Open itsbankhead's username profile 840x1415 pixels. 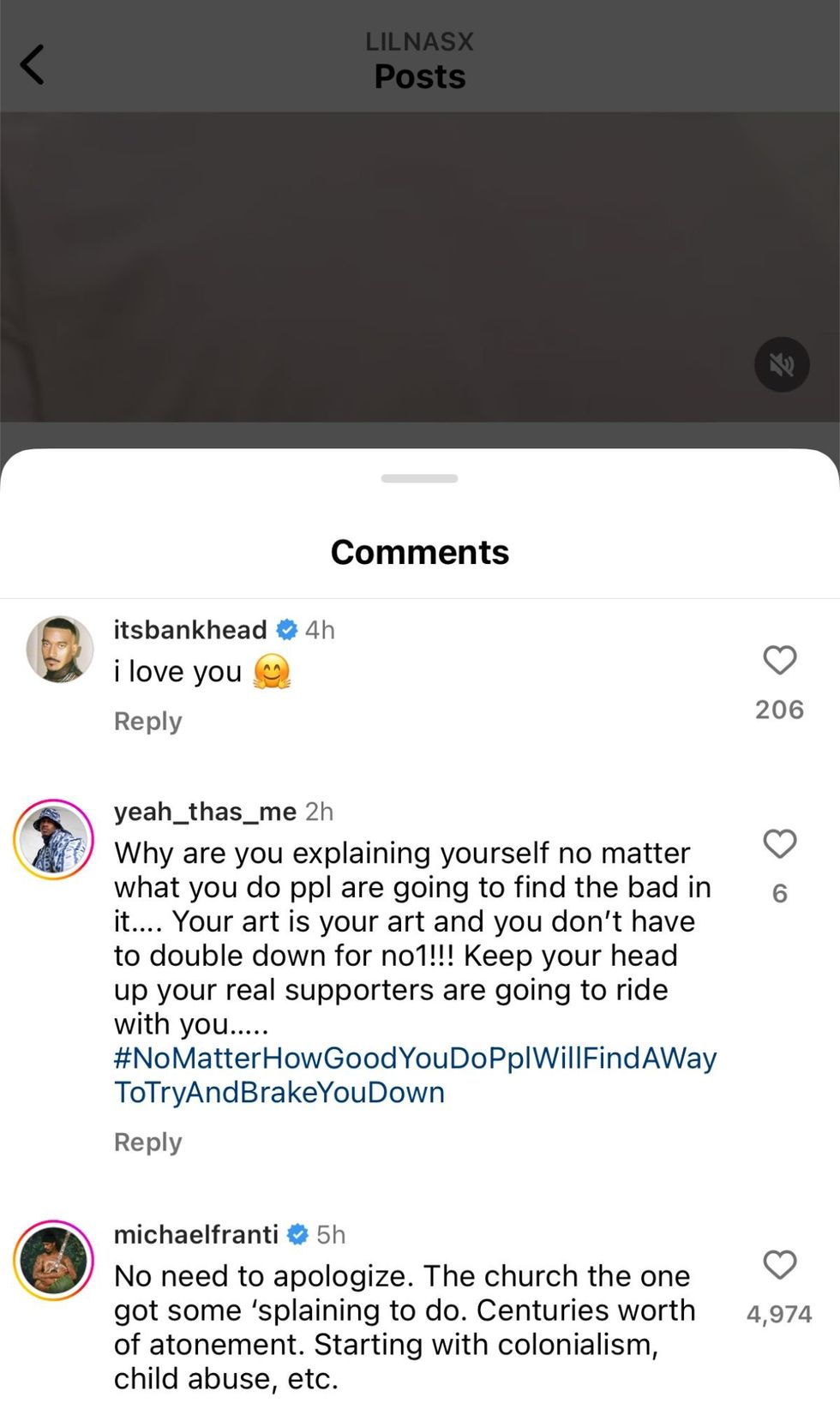(x=190, y=629)
